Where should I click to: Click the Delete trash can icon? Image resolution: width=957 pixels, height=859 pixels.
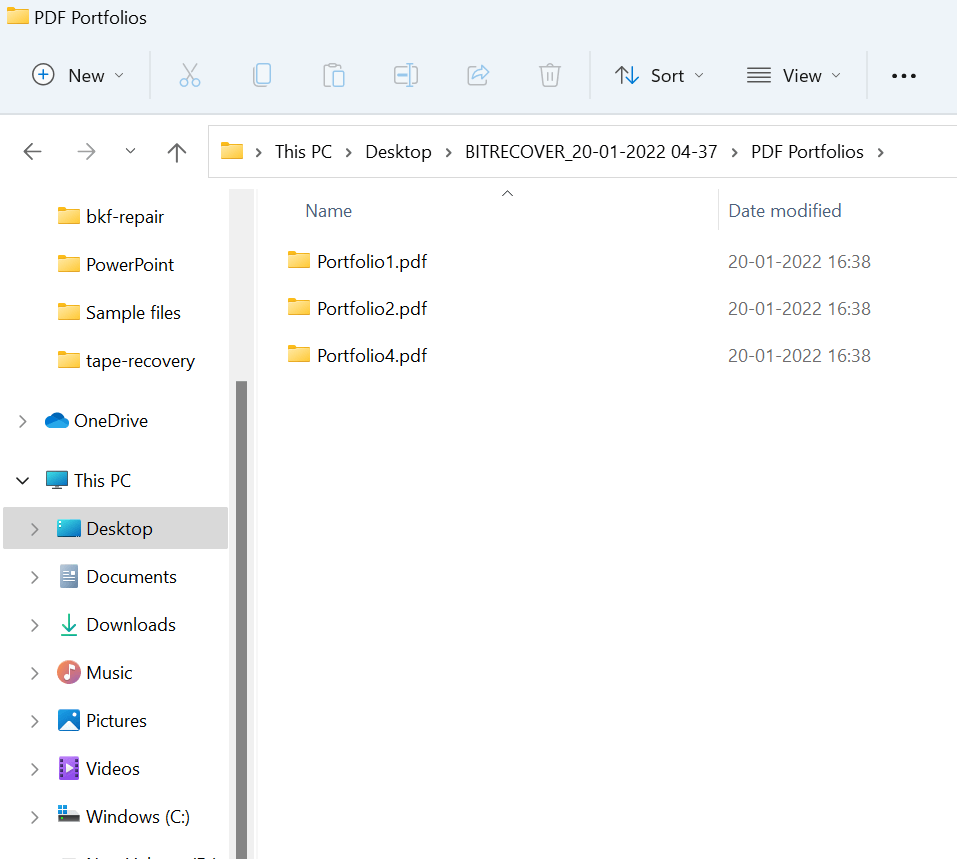pyautogui.click(x=549, y=75)
